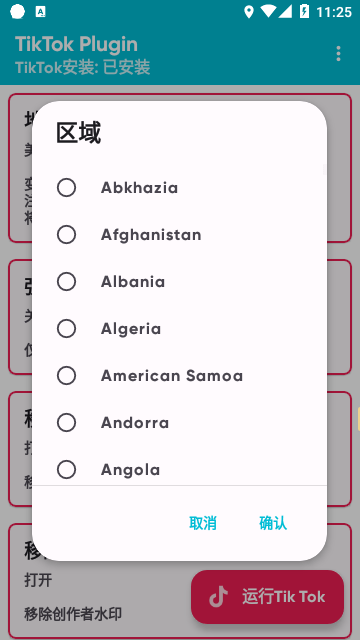Select the Afghanistan radio button
This screenshot has height=640, width=360.
click(x=66, y=235)
